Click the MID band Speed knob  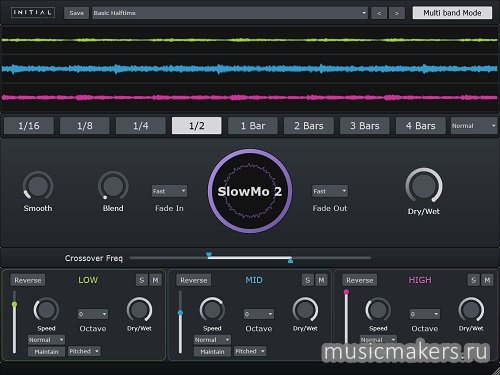click(212, 310)
